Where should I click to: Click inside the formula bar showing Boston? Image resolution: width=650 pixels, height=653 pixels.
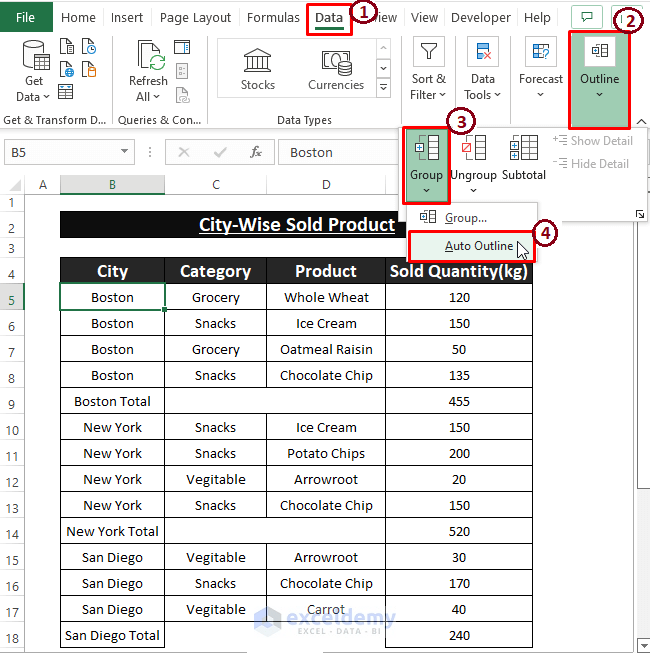point(338,152)
